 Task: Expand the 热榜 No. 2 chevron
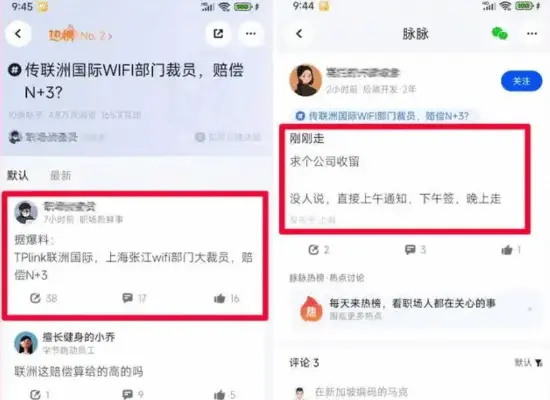pyautogui.click(x=110, y=36)
